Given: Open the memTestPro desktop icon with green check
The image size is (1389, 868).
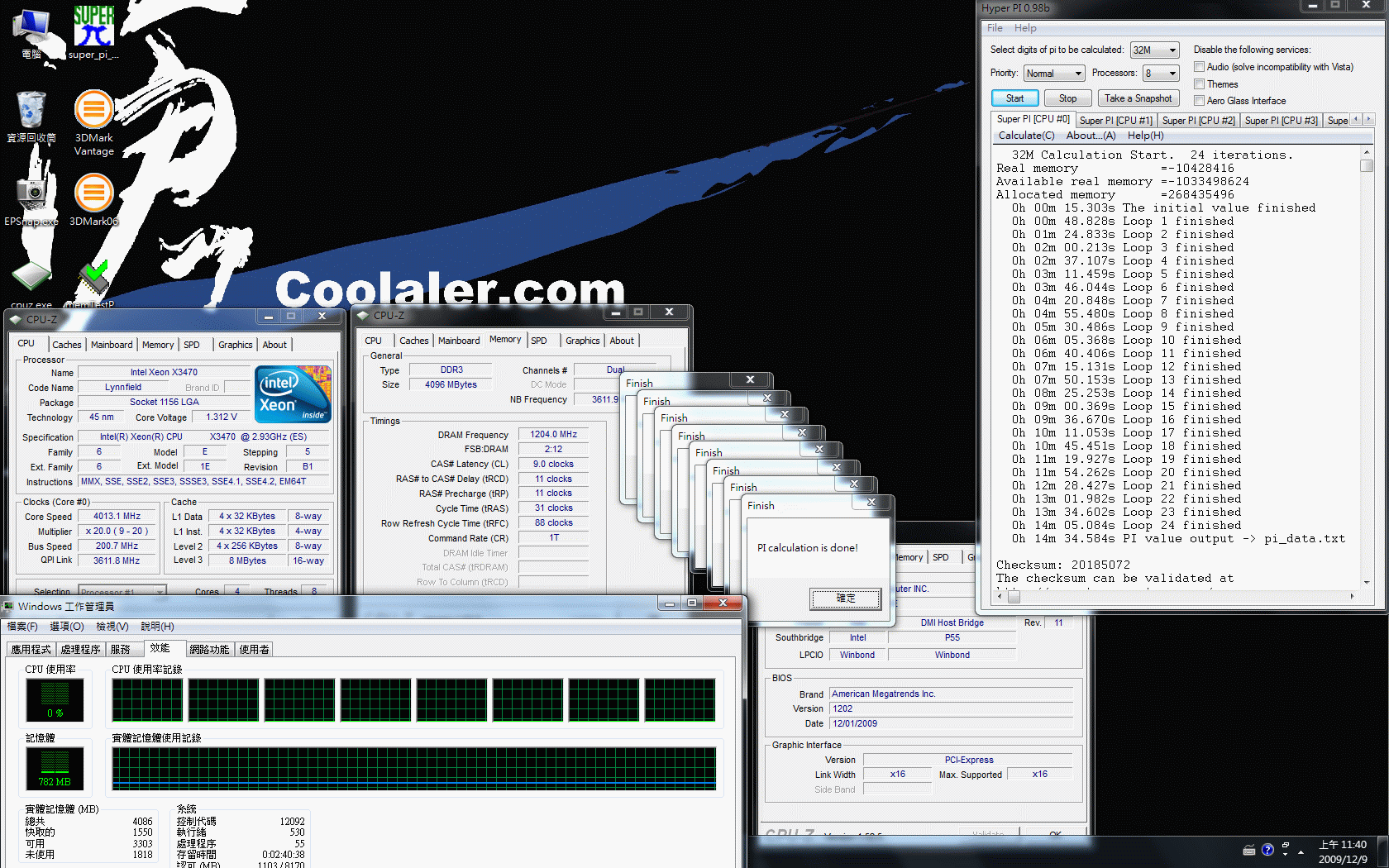Looking at the screenshot, I should (93, 285).
